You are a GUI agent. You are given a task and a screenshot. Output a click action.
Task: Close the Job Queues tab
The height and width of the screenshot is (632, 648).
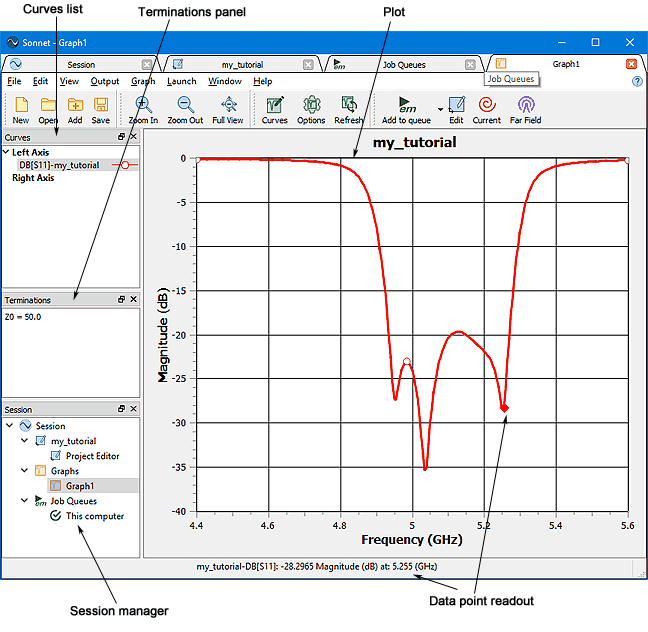(470, 64)
